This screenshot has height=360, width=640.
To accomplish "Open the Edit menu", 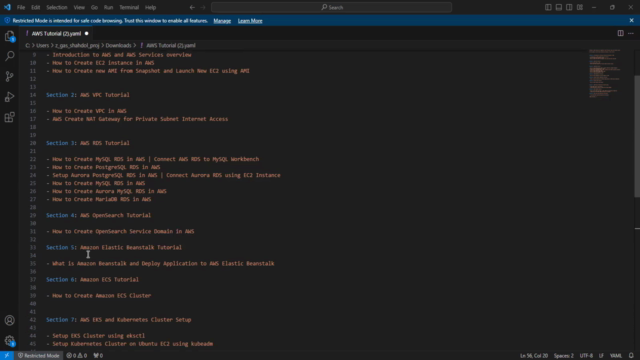I will pyautogui.click(x=36, y=7).
